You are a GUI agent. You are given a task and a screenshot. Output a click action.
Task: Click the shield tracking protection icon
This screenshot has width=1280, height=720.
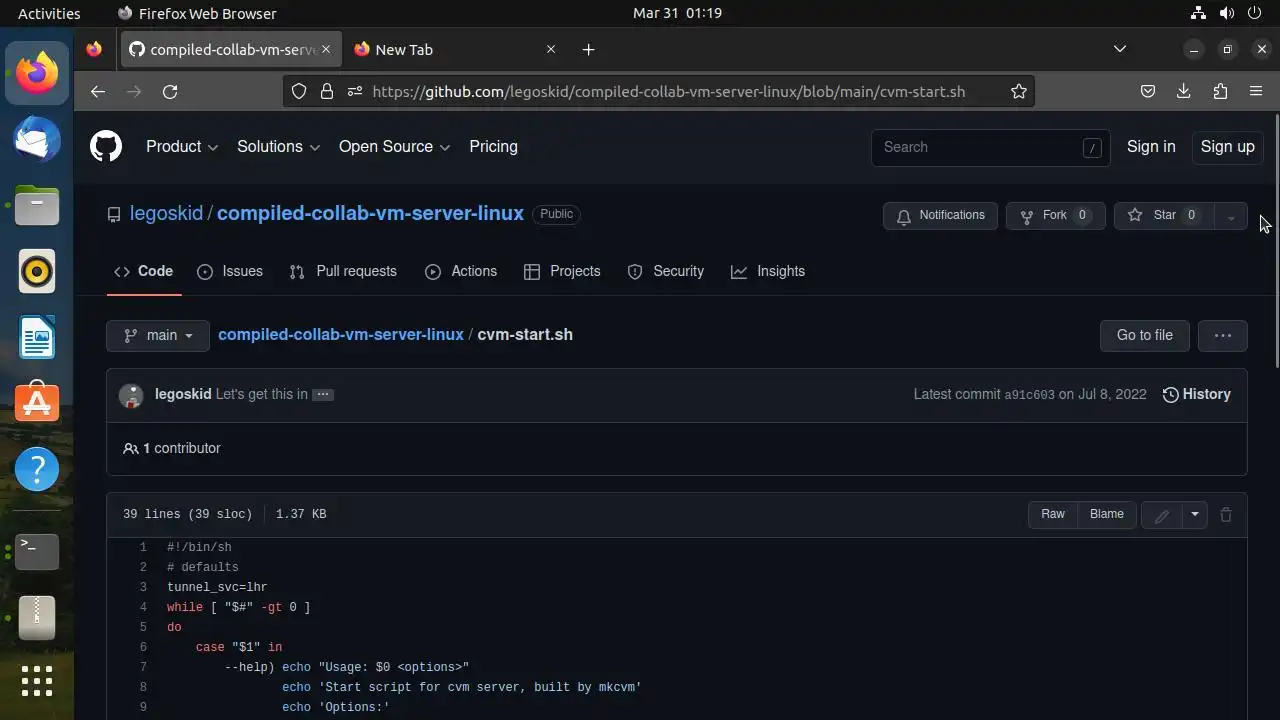[298, 91]
